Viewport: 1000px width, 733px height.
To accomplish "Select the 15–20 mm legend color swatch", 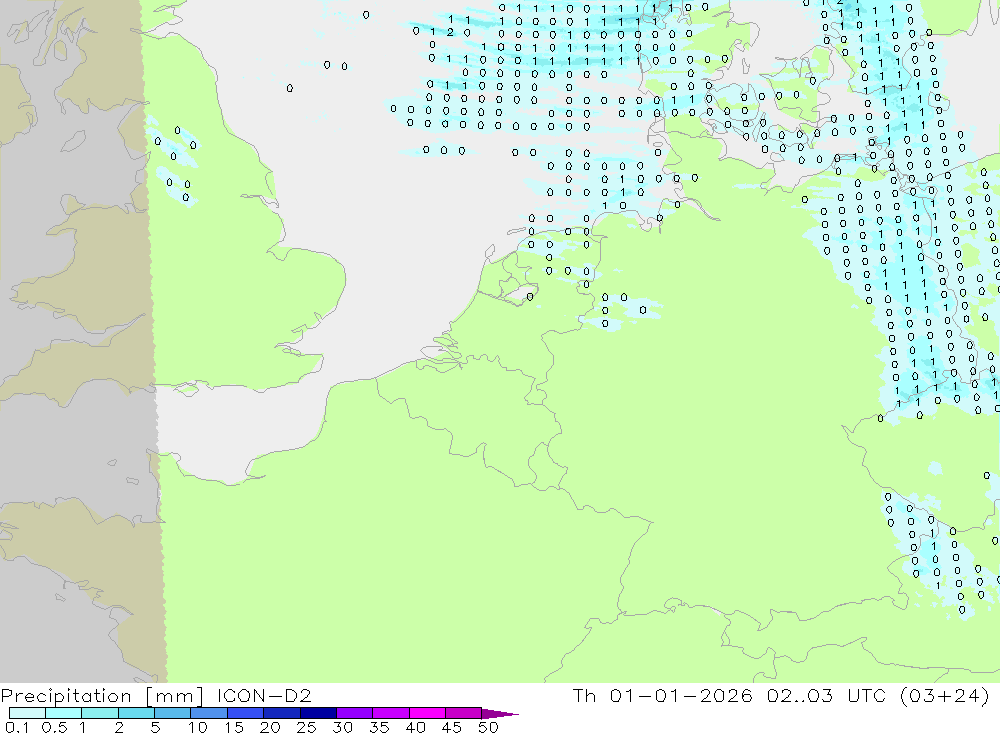I will tap(246, 713).
